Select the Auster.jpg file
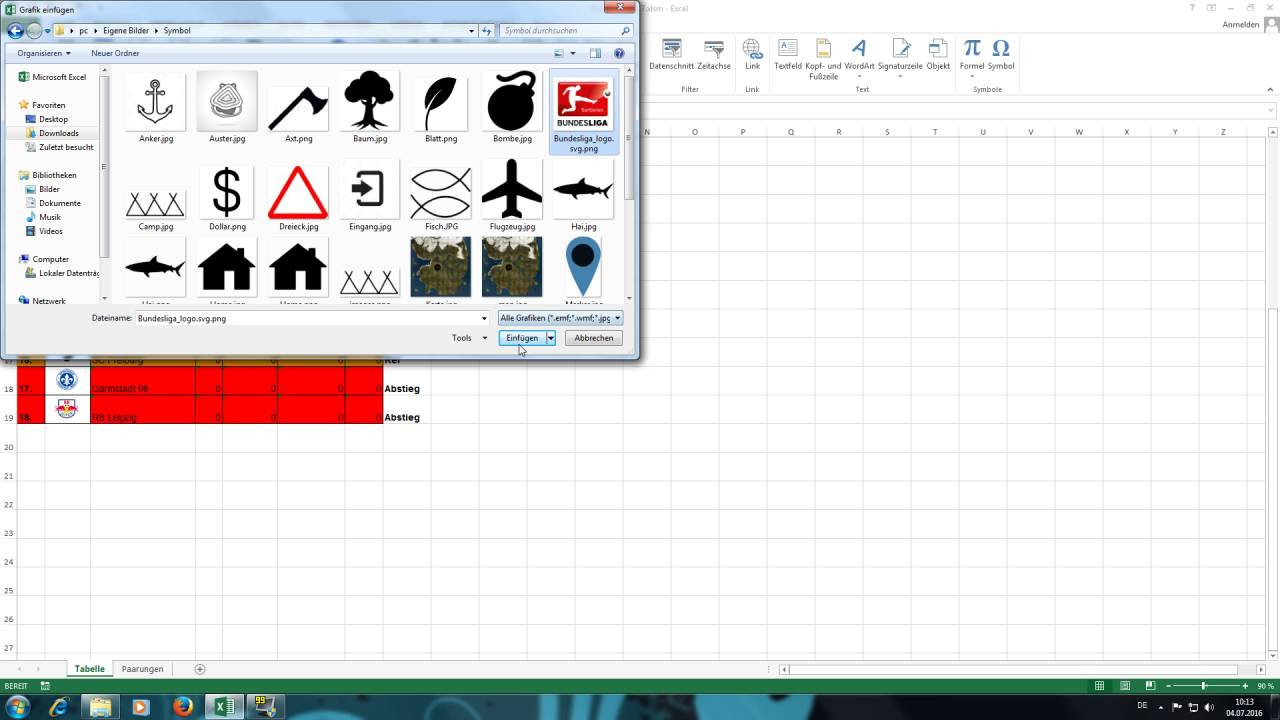1280x720 pixels. point(227,108)
